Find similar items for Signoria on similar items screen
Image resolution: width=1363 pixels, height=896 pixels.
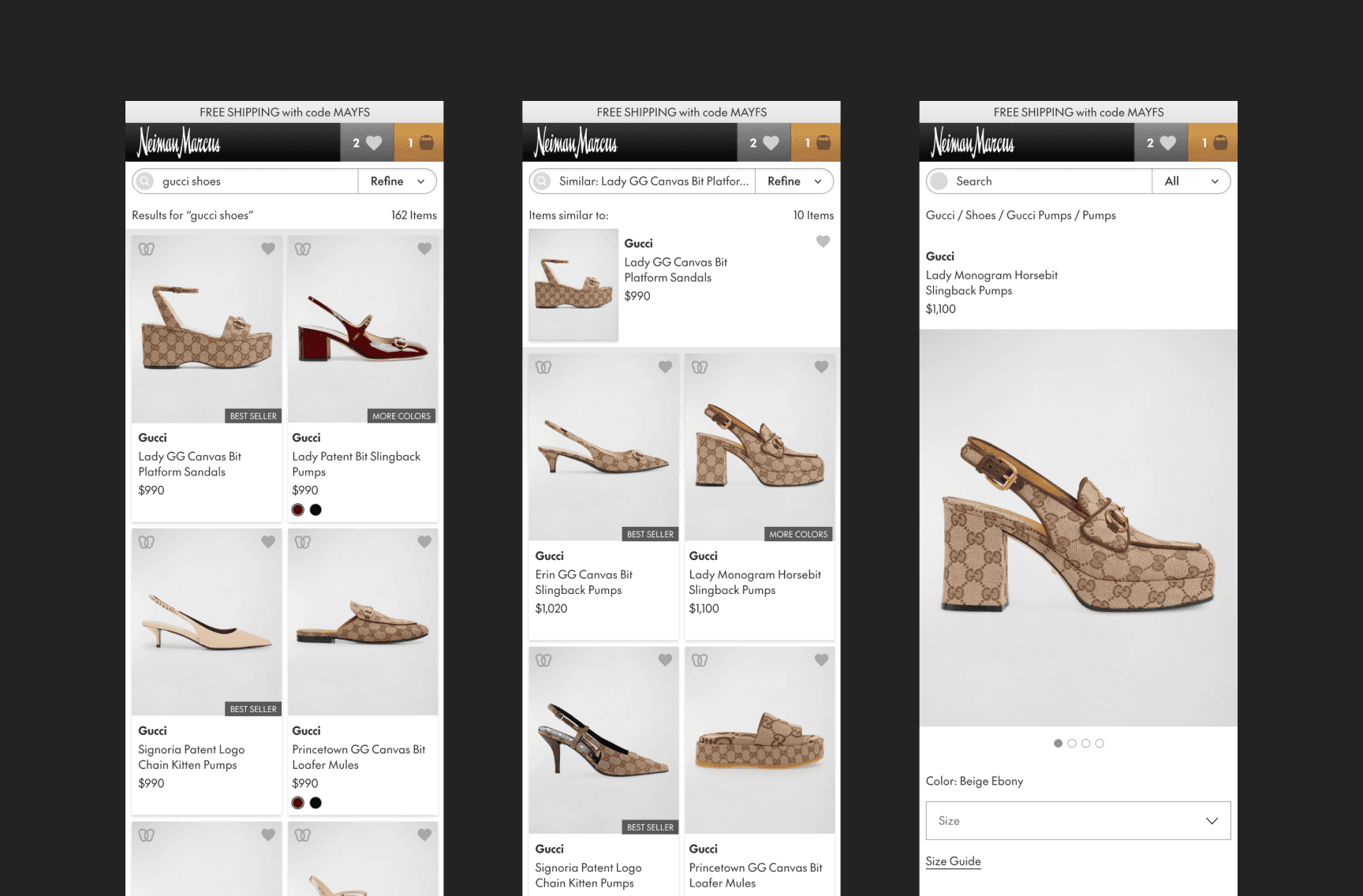543,661
